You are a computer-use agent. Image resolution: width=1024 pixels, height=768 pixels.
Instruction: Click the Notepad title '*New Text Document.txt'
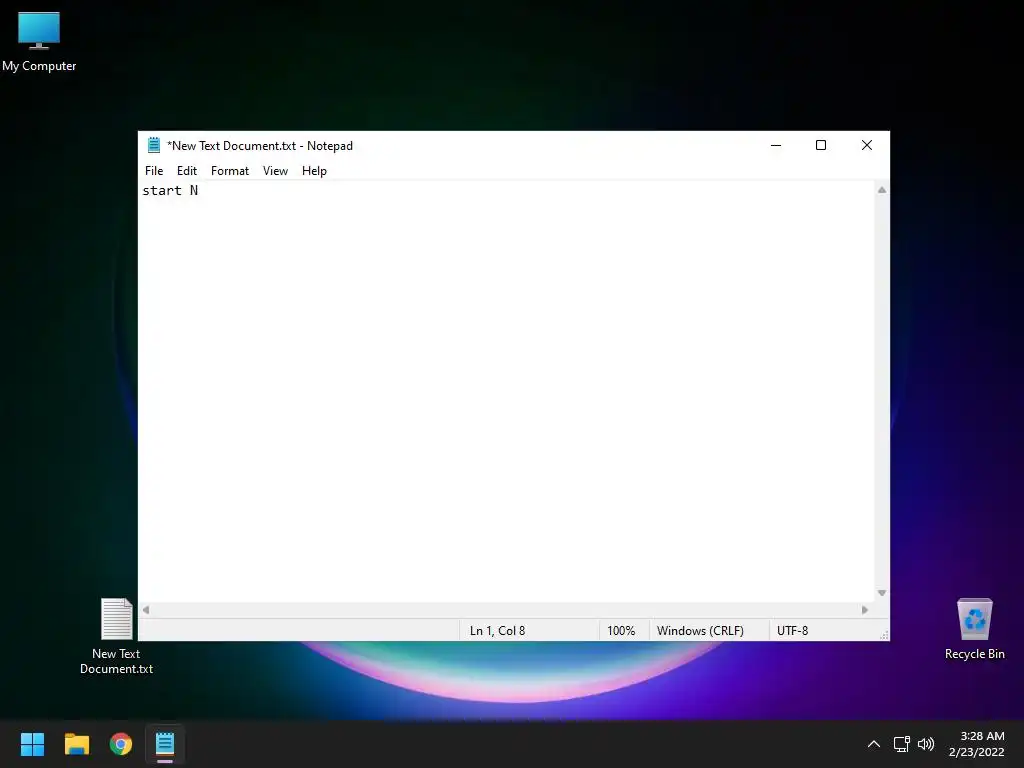[x=232, y=146]
